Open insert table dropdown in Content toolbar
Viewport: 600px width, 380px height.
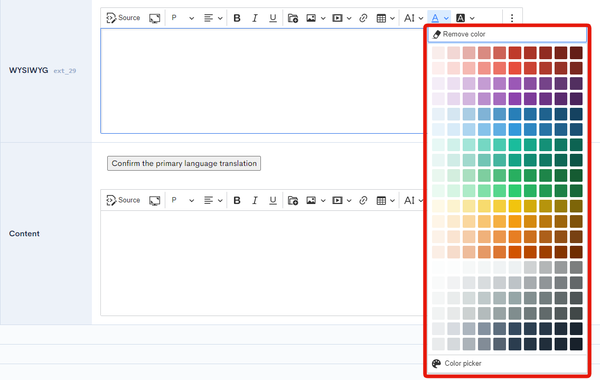coord(385,200)
